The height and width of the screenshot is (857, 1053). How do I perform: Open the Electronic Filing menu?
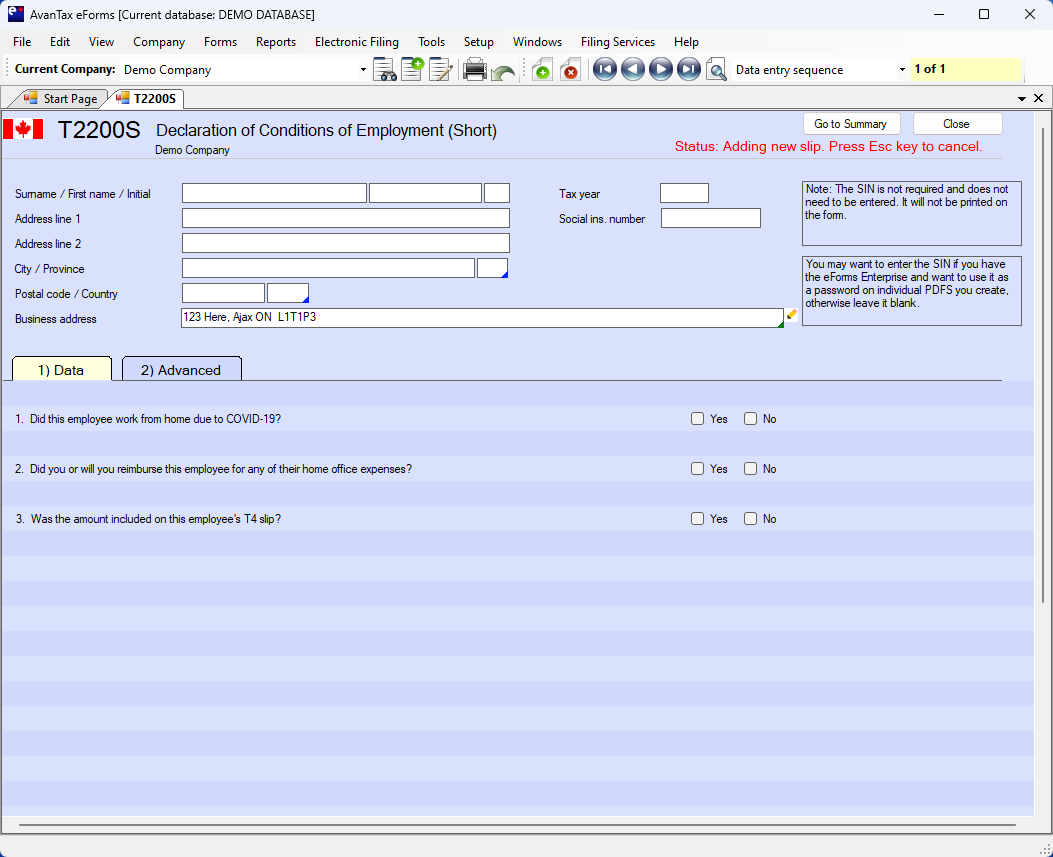point(357,42)
